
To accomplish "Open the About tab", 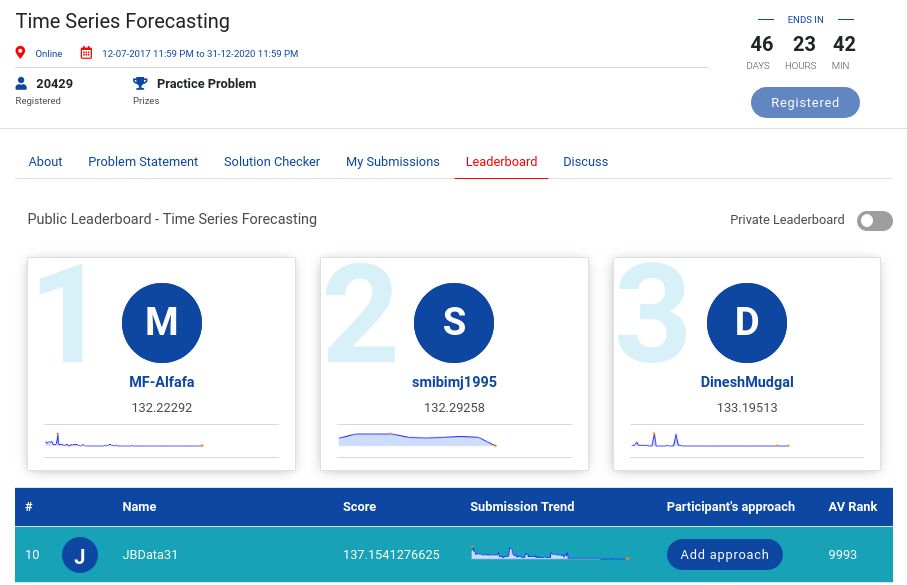I will (45, 161).
